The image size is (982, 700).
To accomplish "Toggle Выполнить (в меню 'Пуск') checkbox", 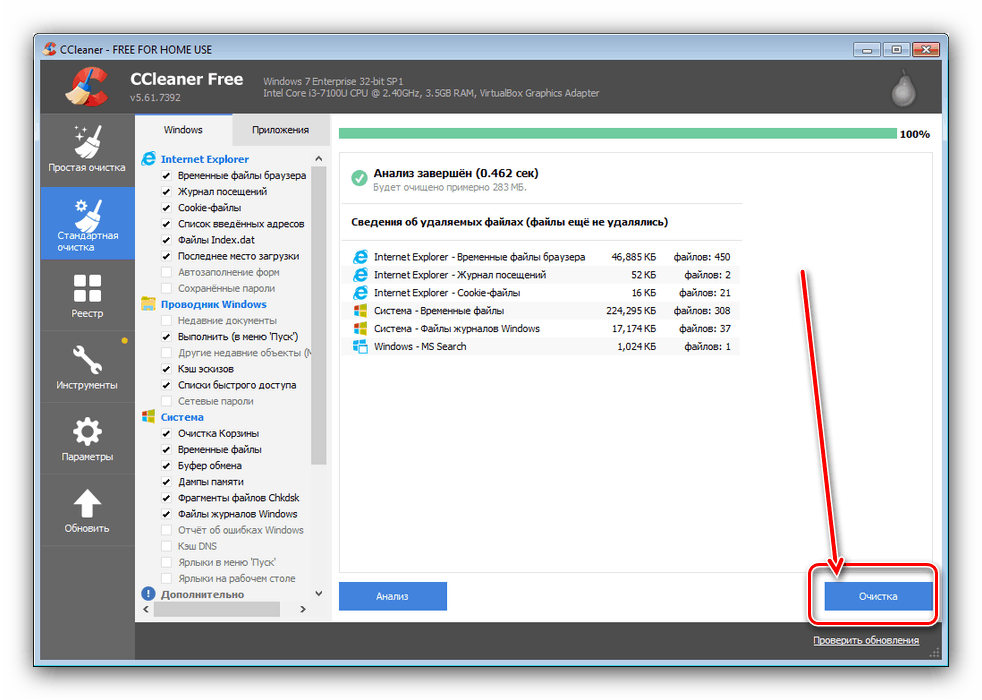I will 167,337.
